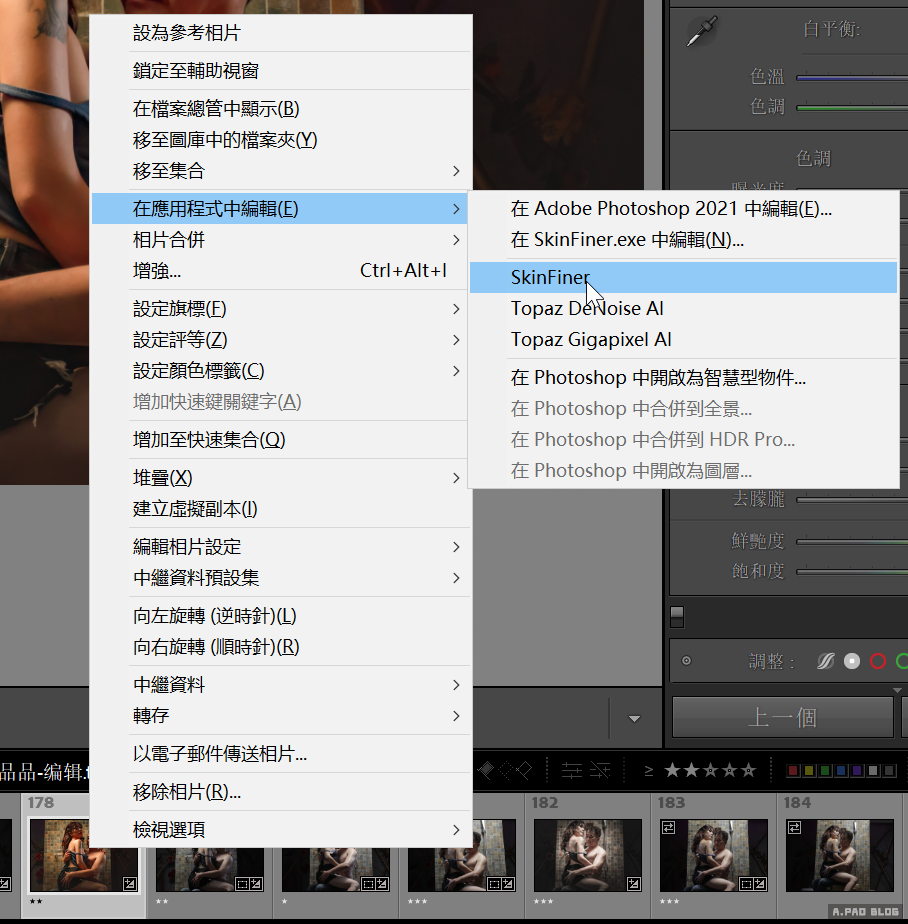Screen dimensions: 908x924
Task: Click the develop adjustments badge on thumbnail 178
Action: point(129,883)
